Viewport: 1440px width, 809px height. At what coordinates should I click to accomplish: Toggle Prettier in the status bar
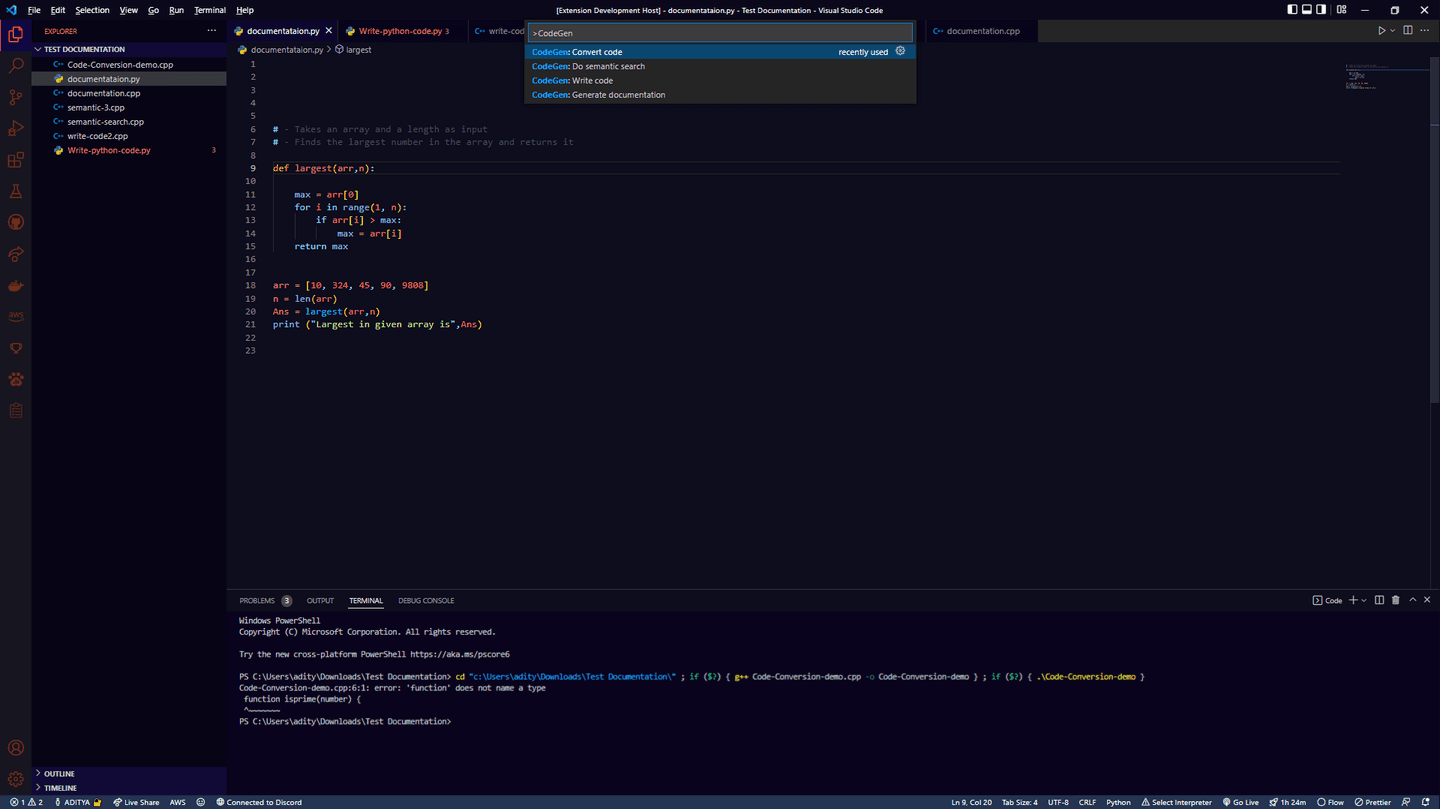click(1373, 802)
